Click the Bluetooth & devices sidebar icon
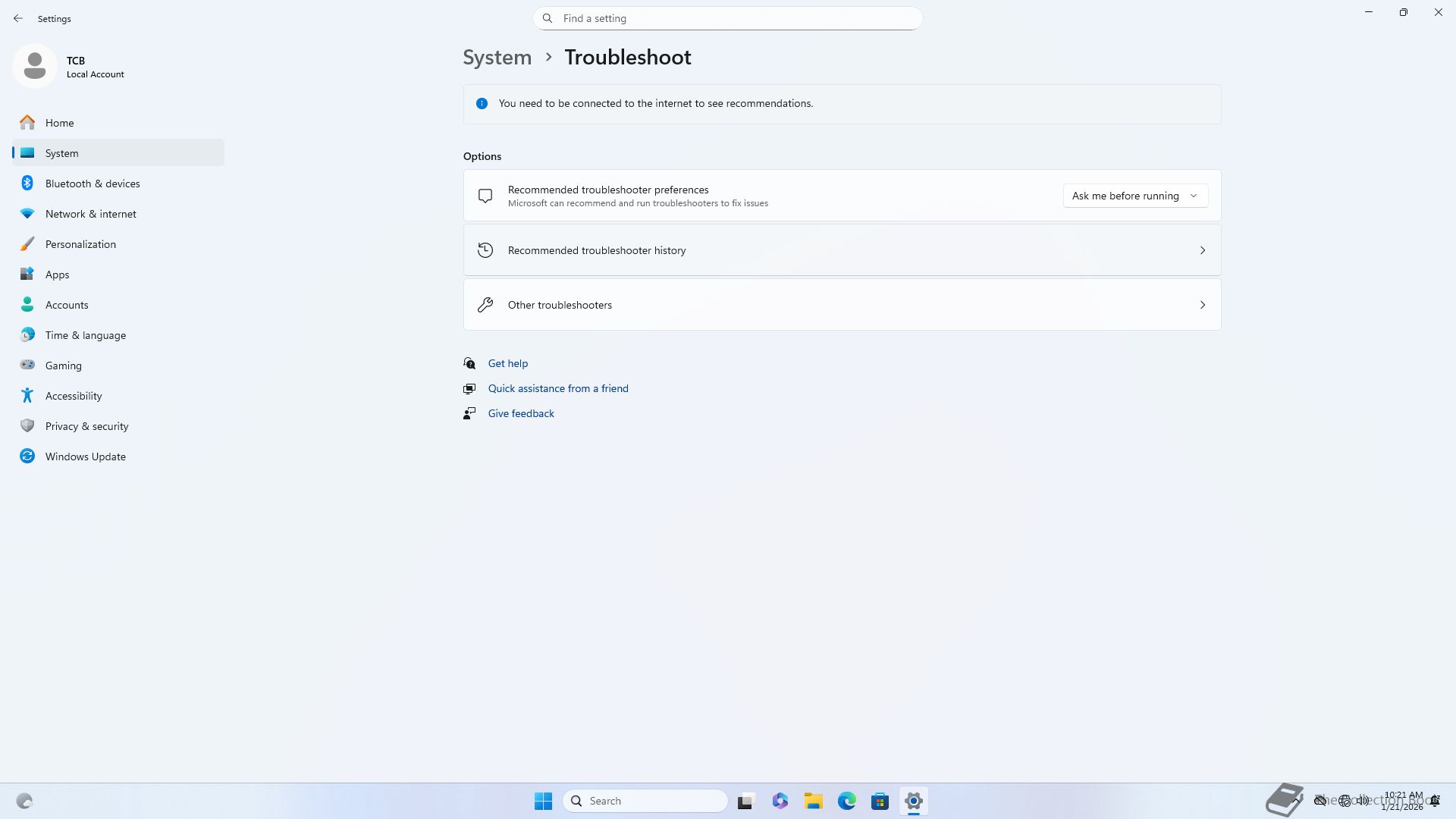 click(27, 184)
